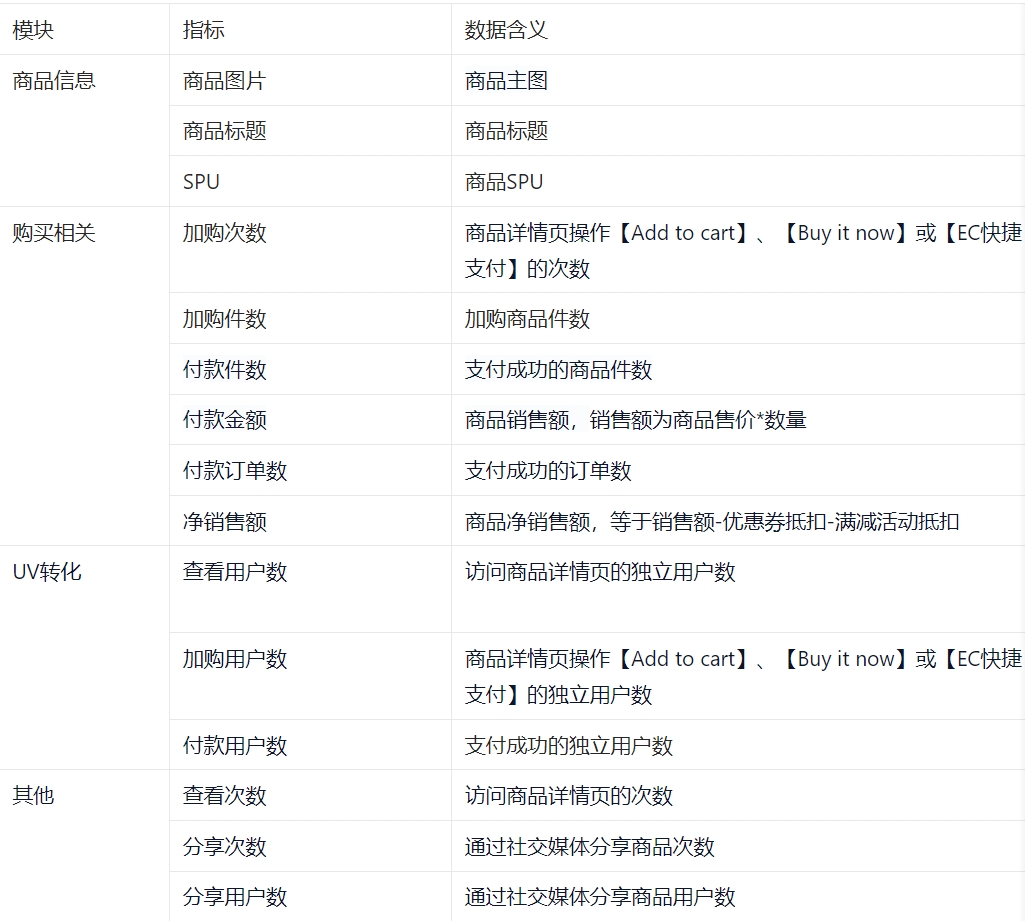Click the 指标 column header

coord(204,30)
